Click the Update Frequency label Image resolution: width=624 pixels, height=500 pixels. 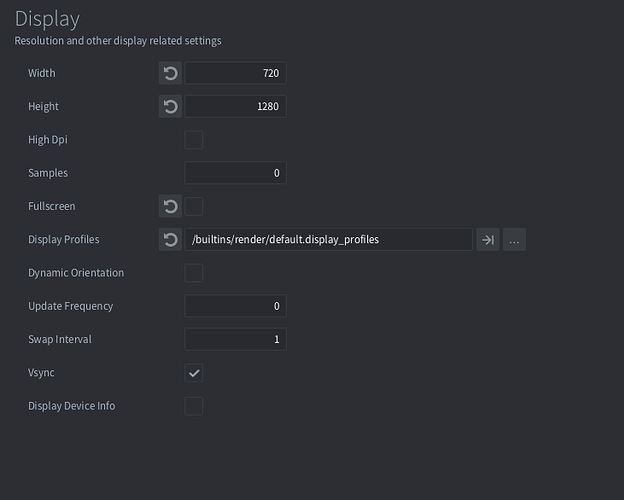tap(70, 306)
